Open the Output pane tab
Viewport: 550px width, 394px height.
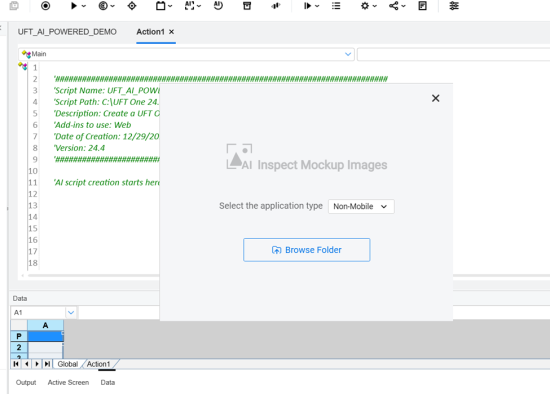26,382
